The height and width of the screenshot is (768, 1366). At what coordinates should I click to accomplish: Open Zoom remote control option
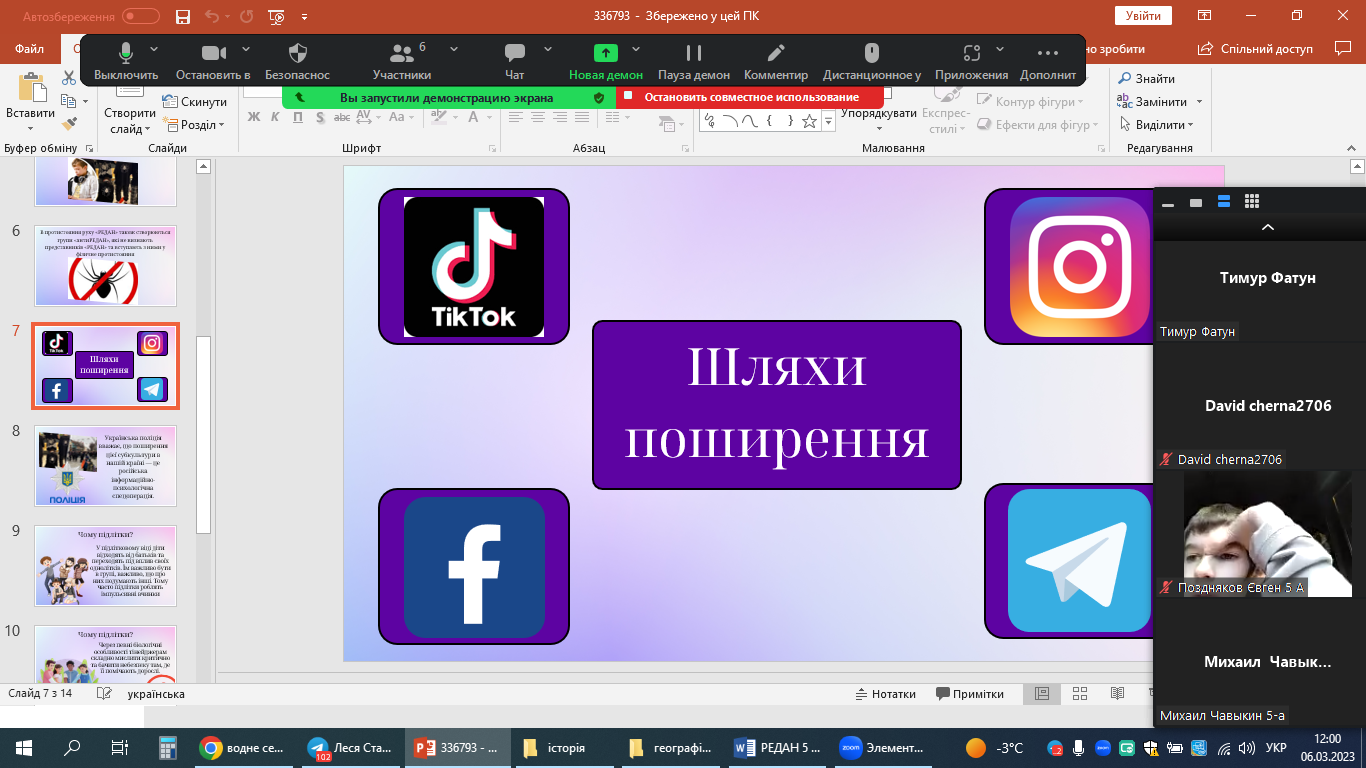pos(872,61)
